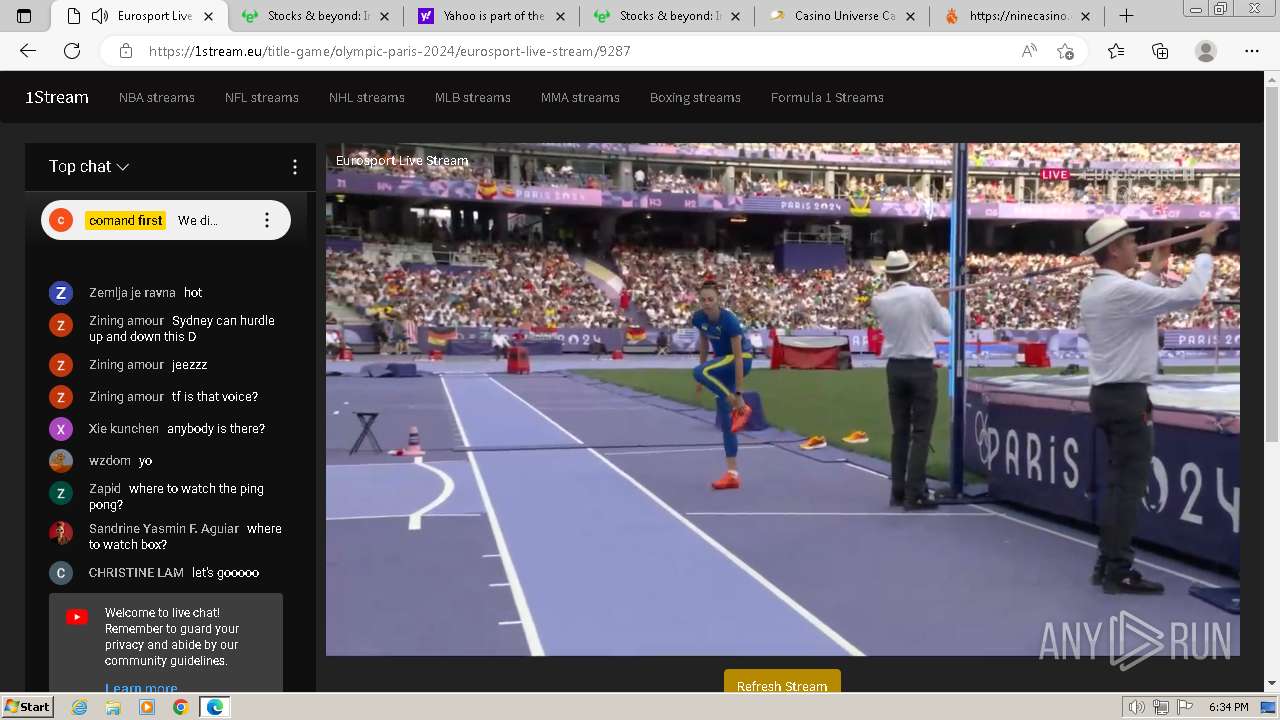Open Edge Settings and more menu
This screenshot has height=720, width=1280.
tap(1252, 51)
